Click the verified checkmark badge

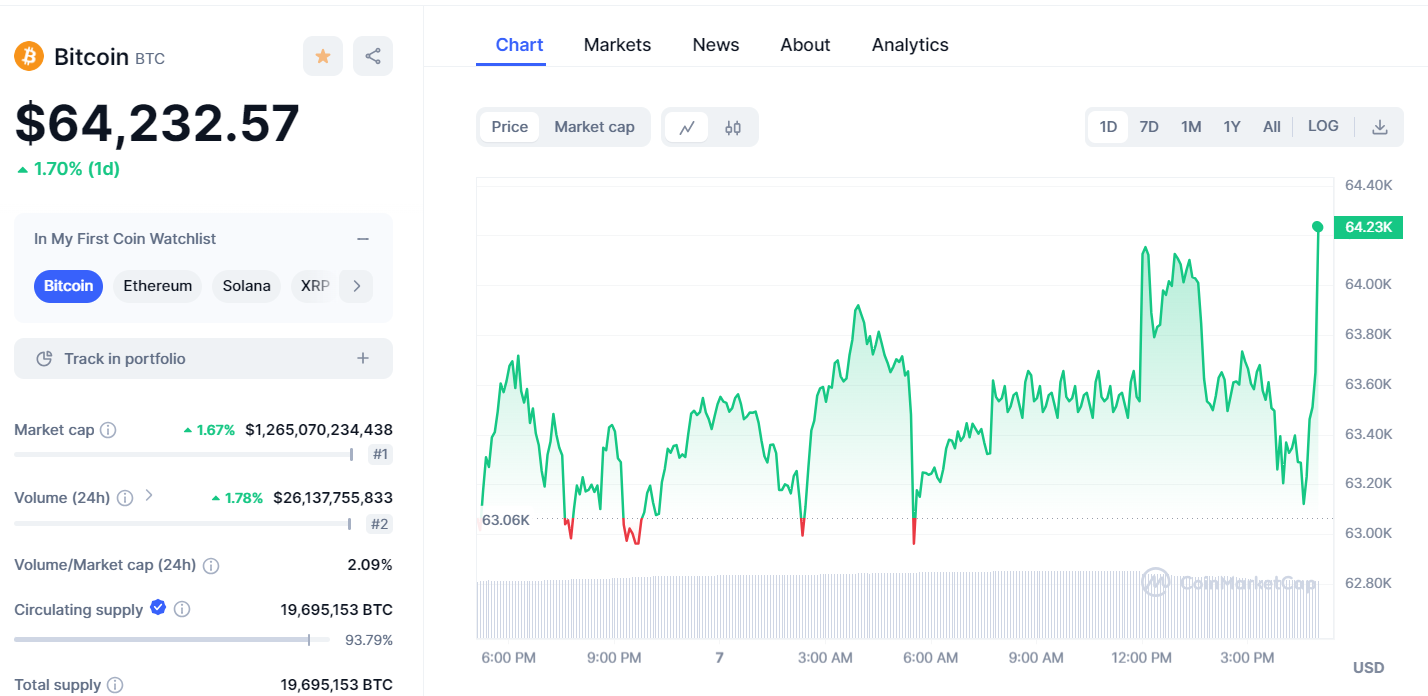[x=158, y=608]
